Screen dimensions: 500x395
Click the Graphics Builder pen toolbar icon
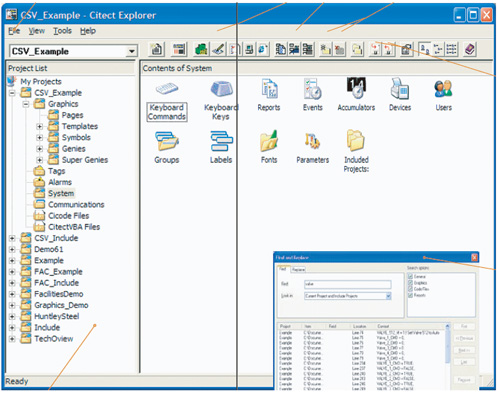pos(218,50)
